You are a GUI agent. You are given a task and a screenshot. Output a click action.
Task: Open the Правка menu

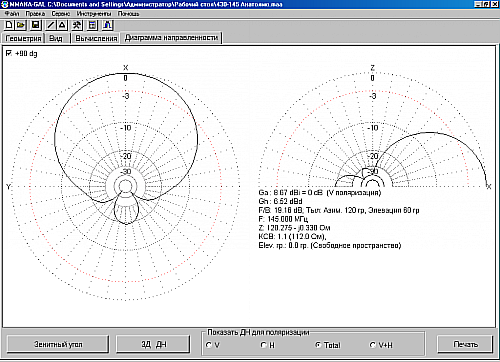point(35,14)
